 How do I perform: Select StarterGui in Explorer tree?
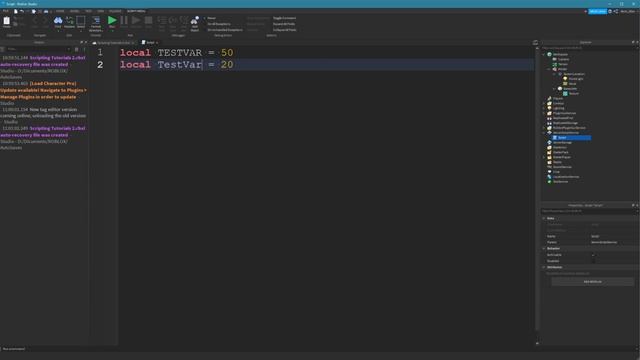560,147
